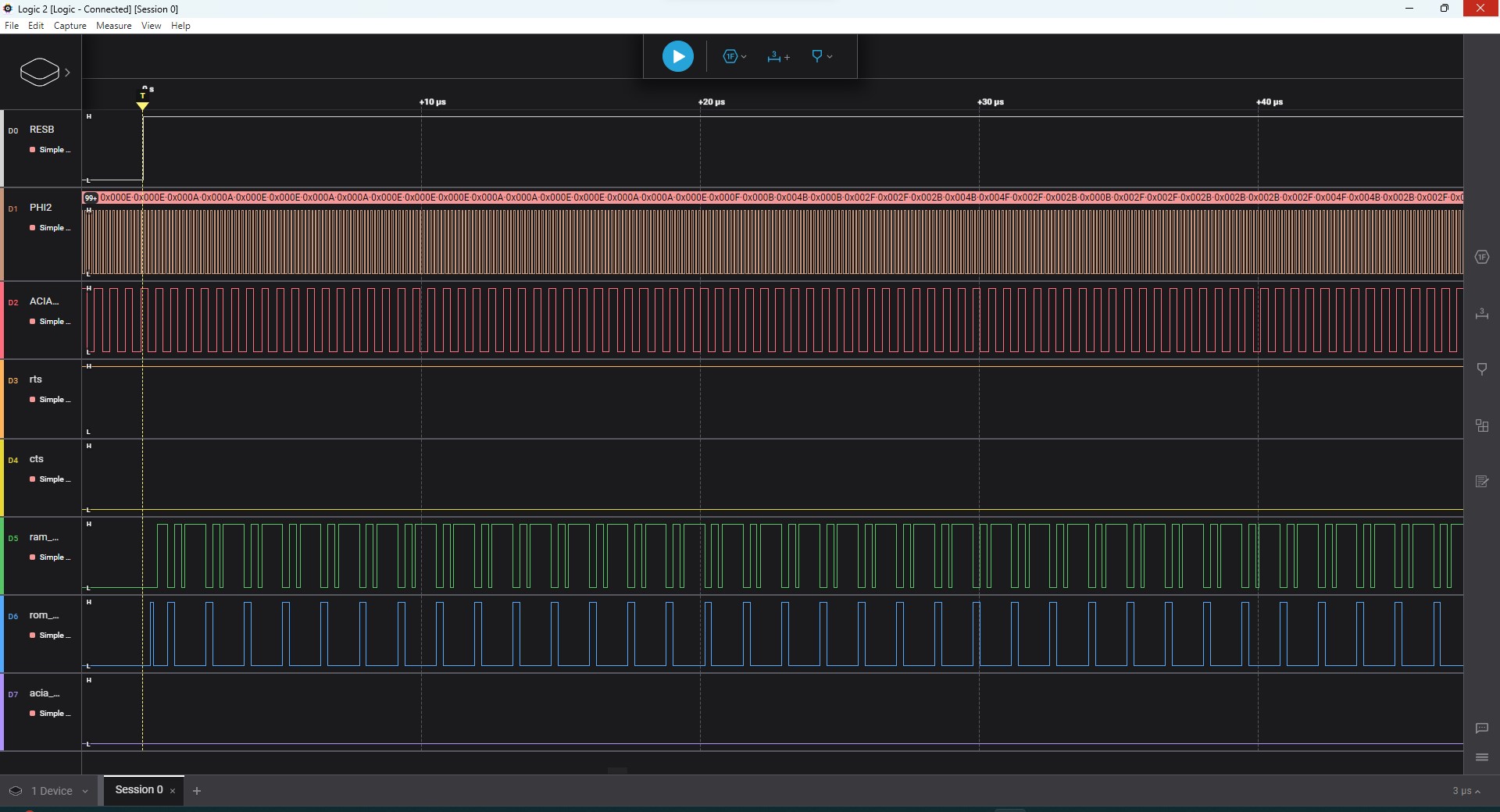Open hamburger main menu at bottom right
This screenshot has width=1500, height=812.
pyautogui.click(x=1481, y=757)
